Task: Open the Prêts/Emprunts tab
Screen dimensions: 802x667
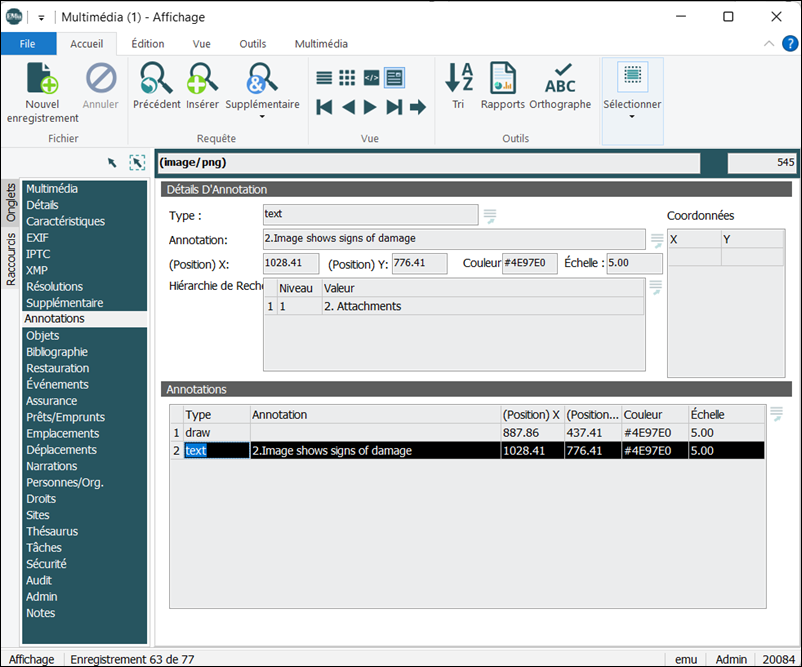Action: tap(84, 417)
